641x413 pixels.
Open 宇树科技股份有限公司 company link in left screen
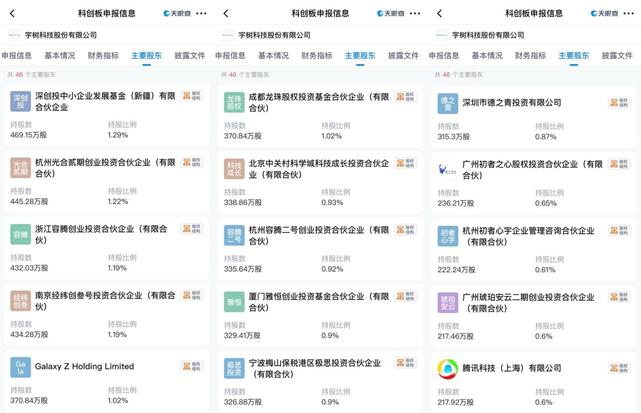click(x=61, y=36)
